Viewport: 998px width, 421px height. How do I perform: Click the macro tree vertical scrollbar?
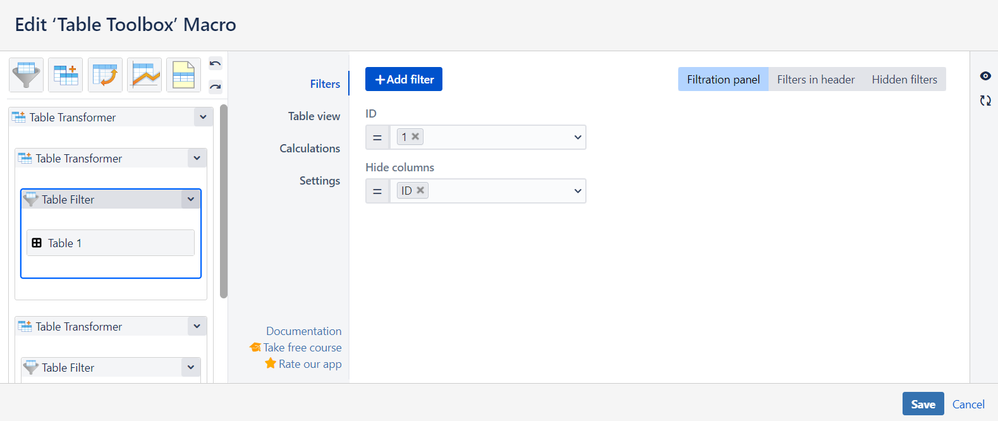pyautogui.click(x=223, y=201)
